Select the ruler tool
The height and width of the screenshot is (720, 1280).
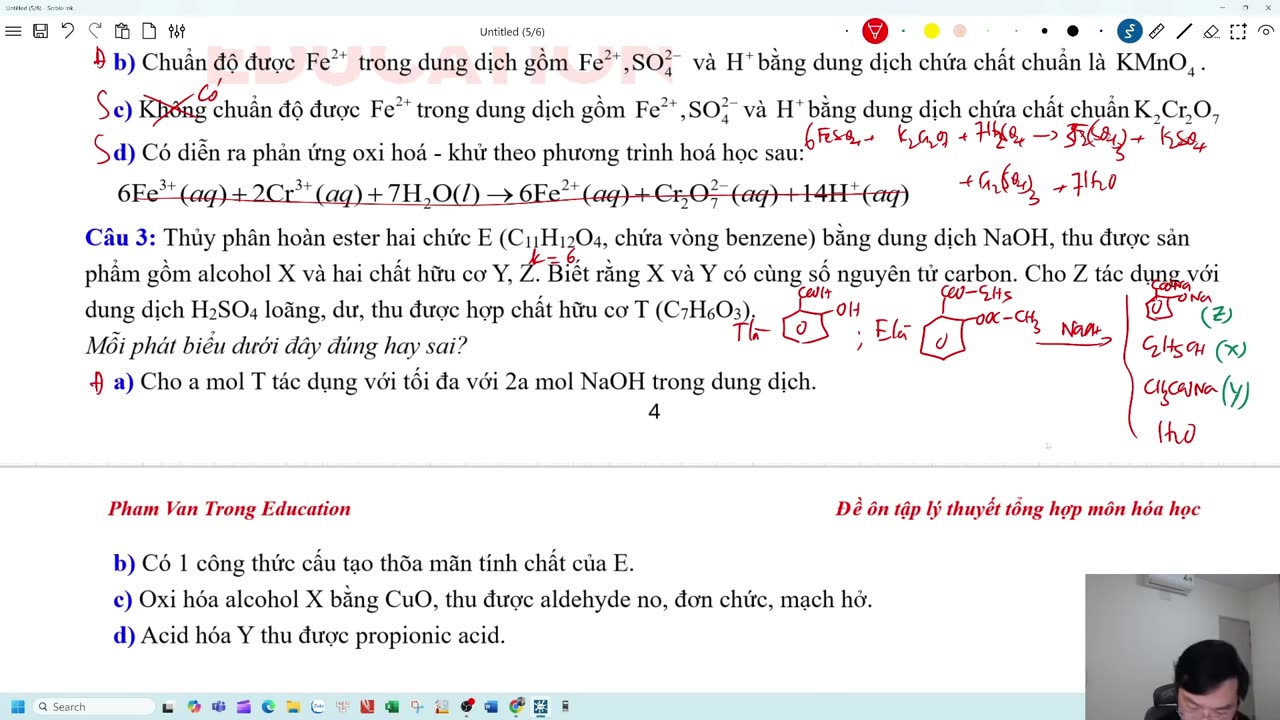pyautogui.click(x=1157, y=31)
